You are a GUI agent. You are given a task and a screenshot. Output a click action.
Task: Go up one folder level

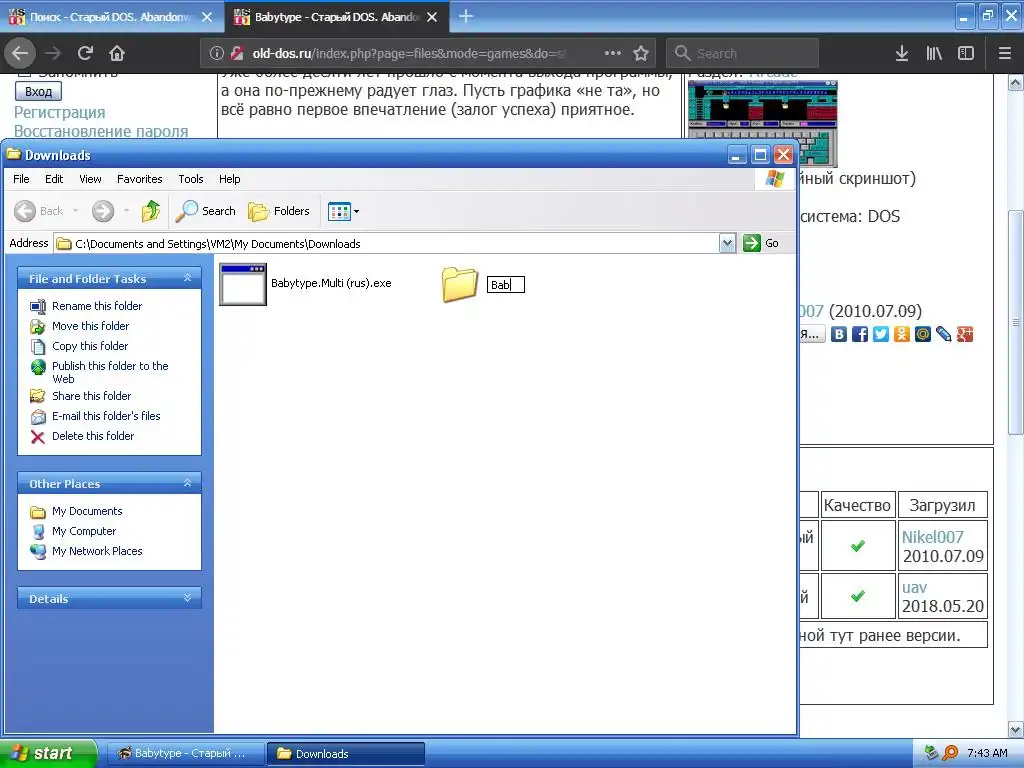pos(151,211)
